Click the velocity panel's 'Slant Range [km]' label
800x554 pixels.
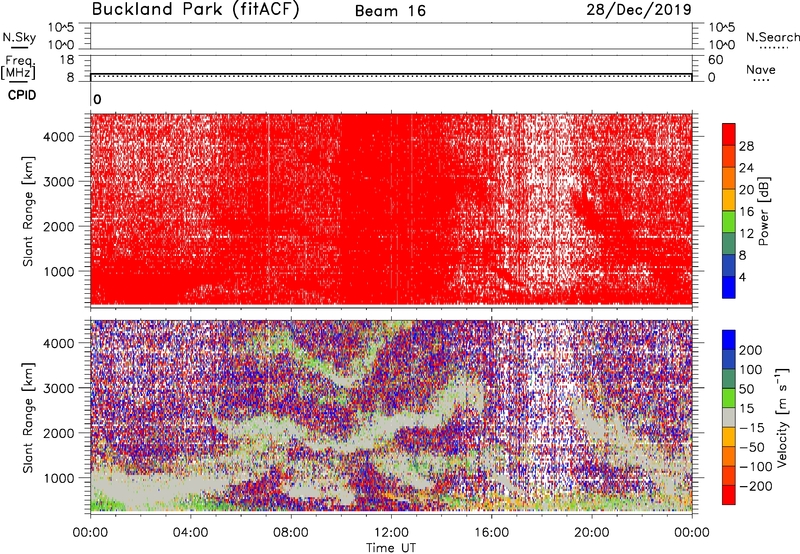coord(29,417)
